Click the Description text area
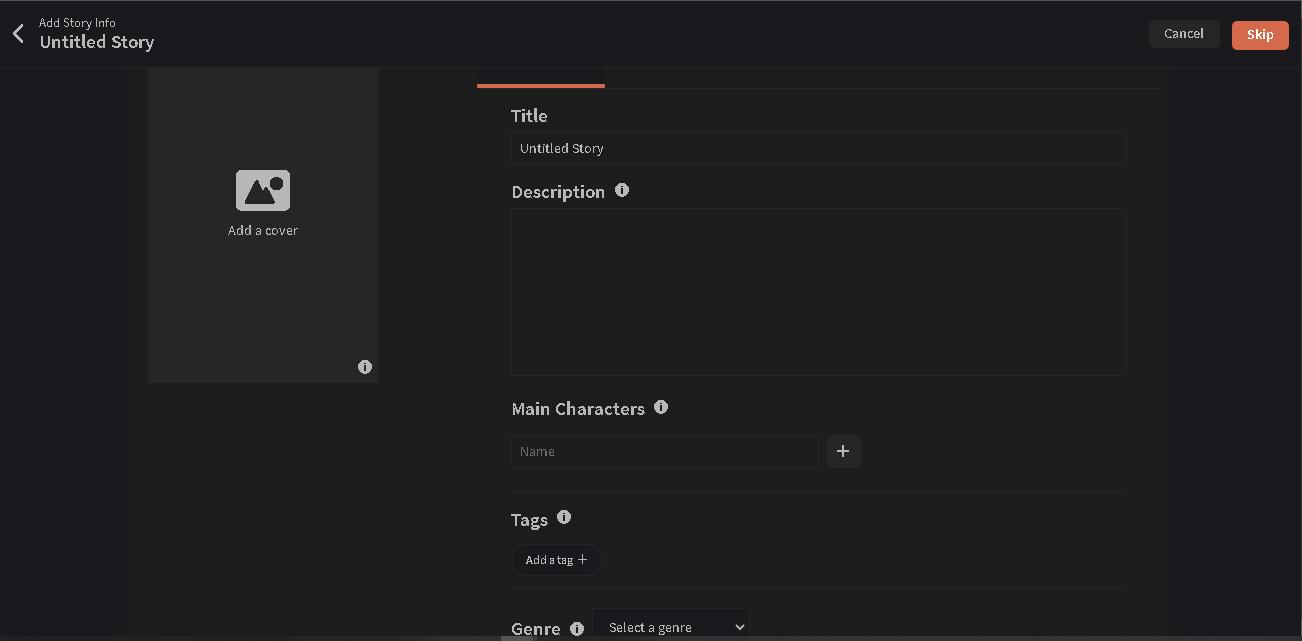Image resolution: width=1302 pixels, height=641 pixels. tap(818, 291)
